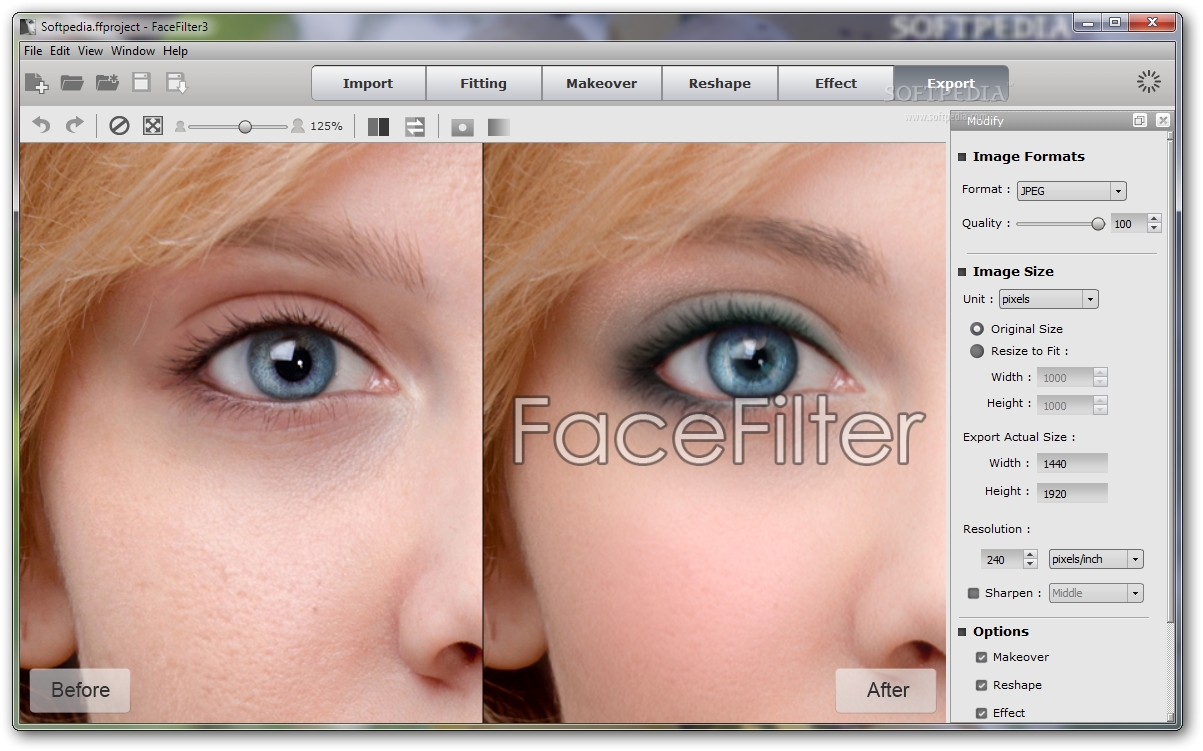The height and width of the screenshot is (751, 1203).
Task: Click the circle-slash reset icon
Action: [x=119, y=126]
